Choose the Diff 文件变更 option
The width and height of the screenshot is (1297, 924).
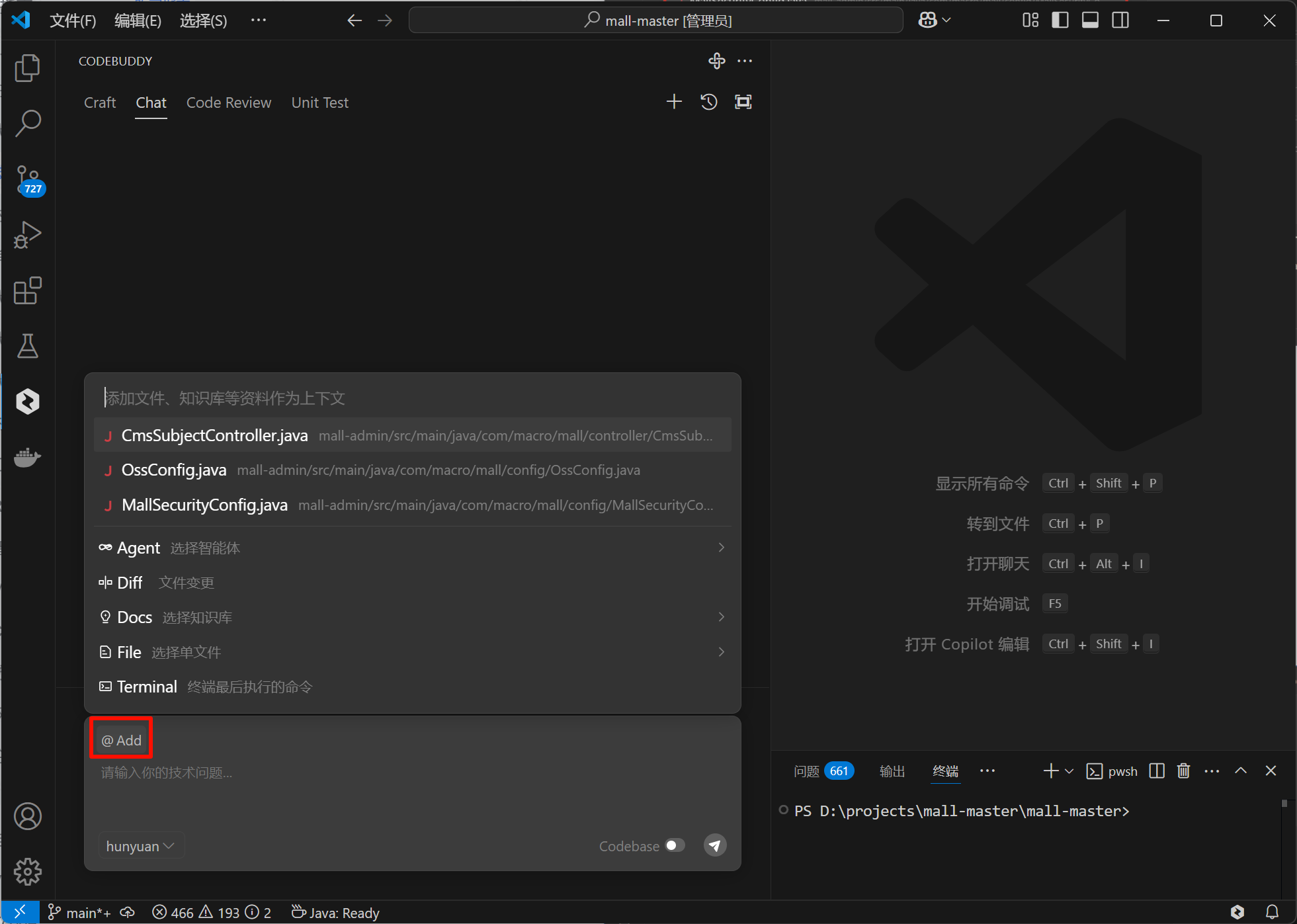(x=413, y=583)
